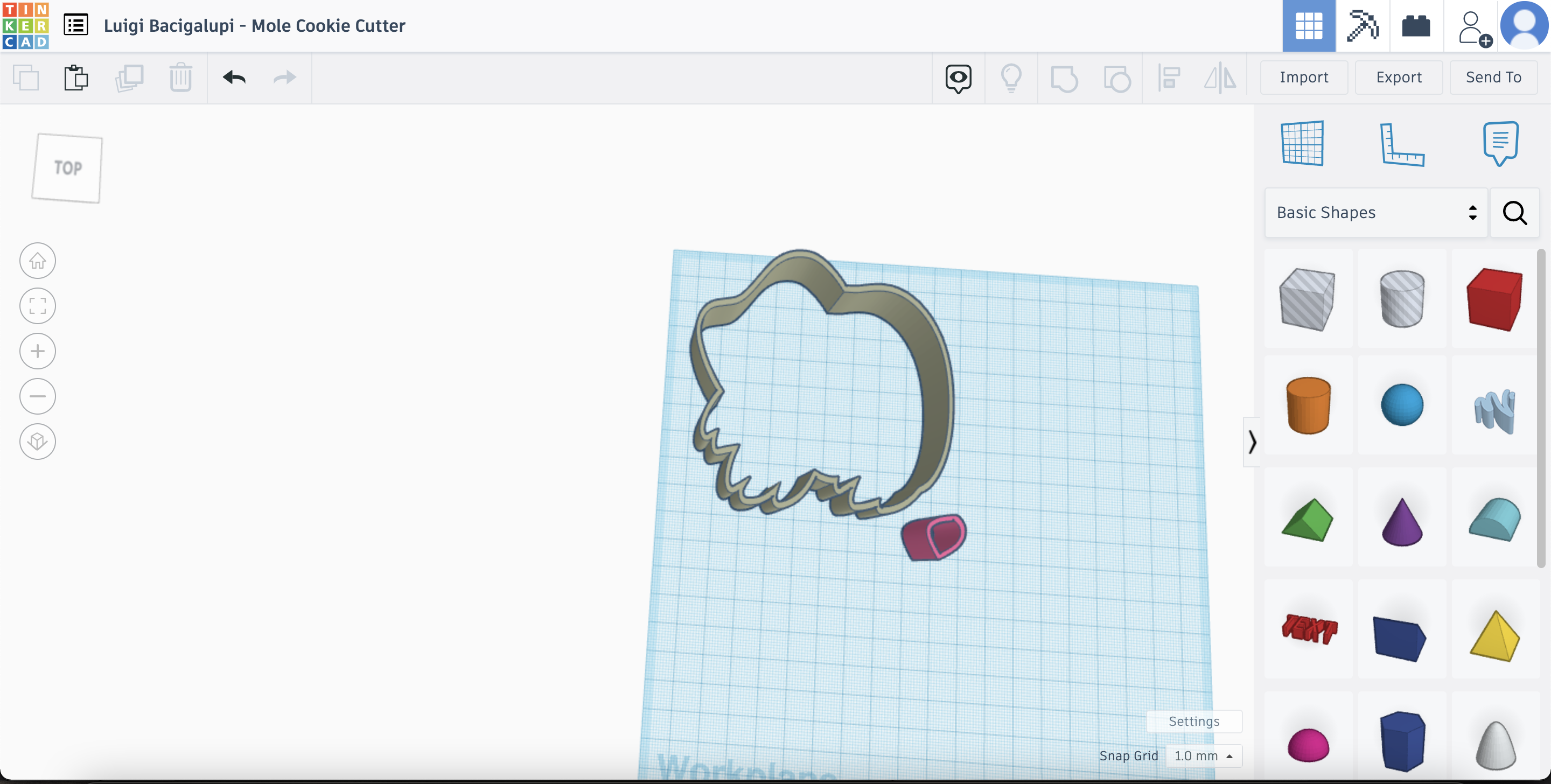
Task: Click the Paste toolbar icon
Action: click(x=76, y=78)
